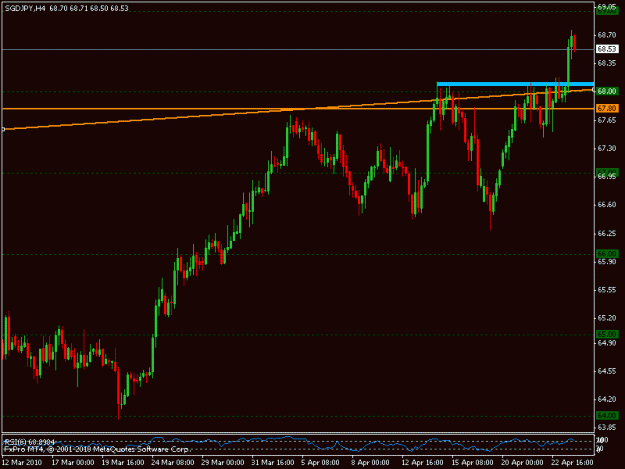Click the orange 67.80 price label
This screenshot has width=625, height=469.
[x=607, y=108]
